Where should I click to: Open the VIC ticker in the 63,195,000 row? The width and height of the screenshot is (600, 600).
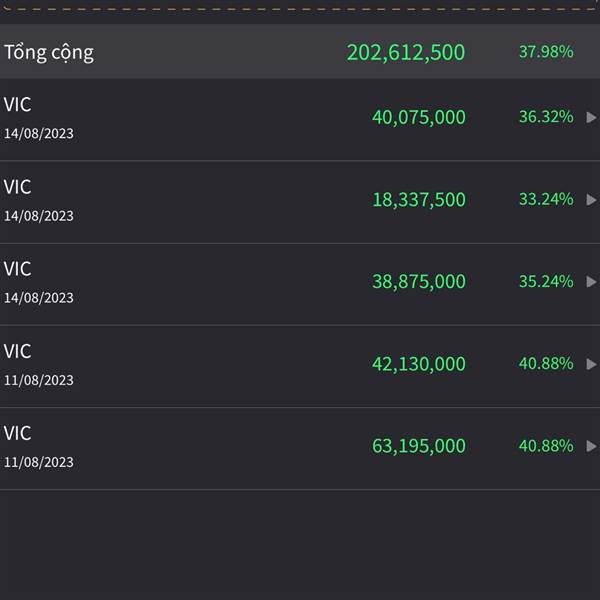click(17, 433)
